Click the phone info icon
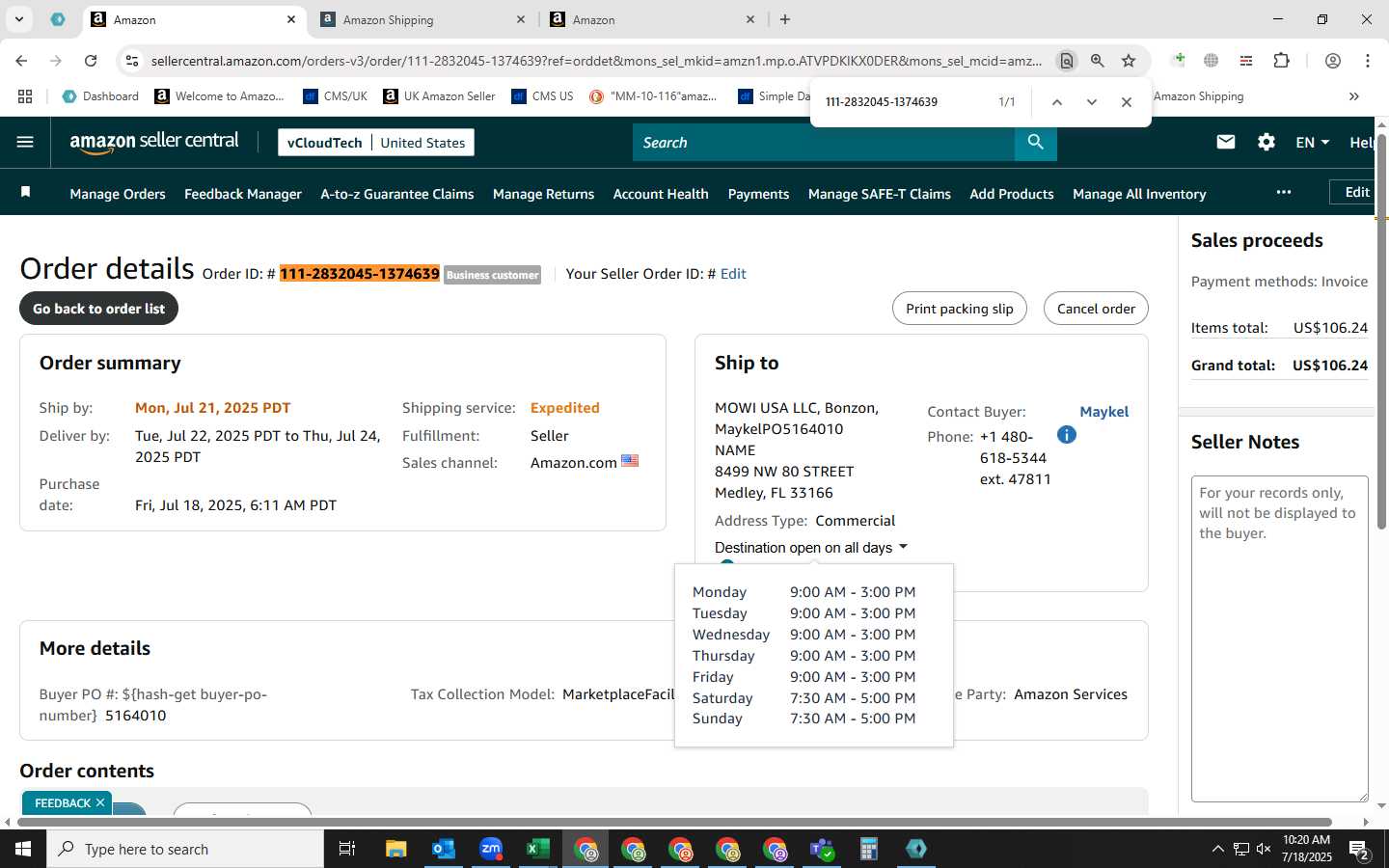Viewport: 1389px width, 868px height. (1066, 435)
